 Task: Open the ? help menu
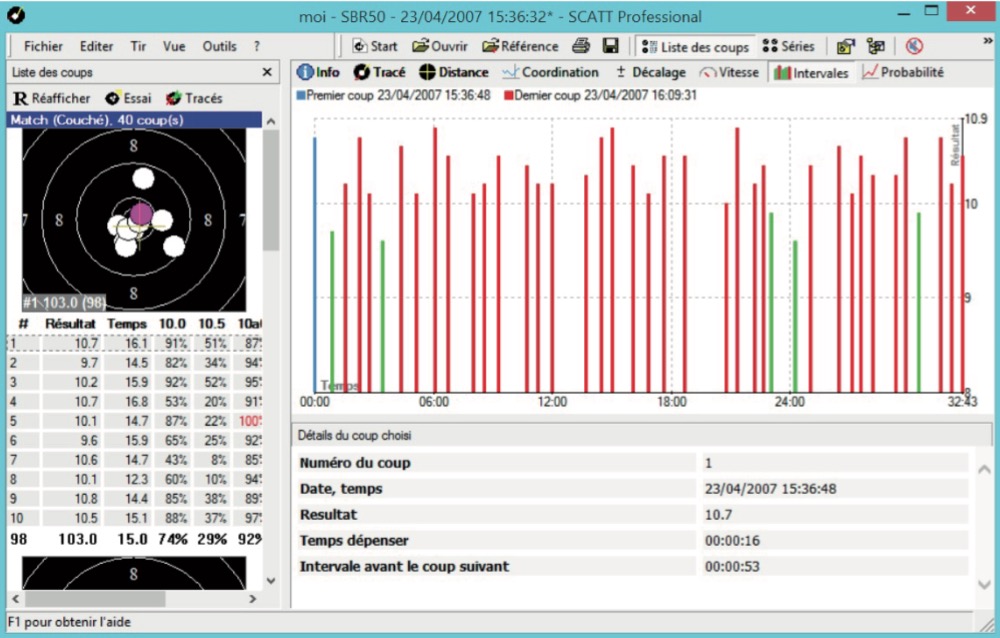tap(257, 46)
